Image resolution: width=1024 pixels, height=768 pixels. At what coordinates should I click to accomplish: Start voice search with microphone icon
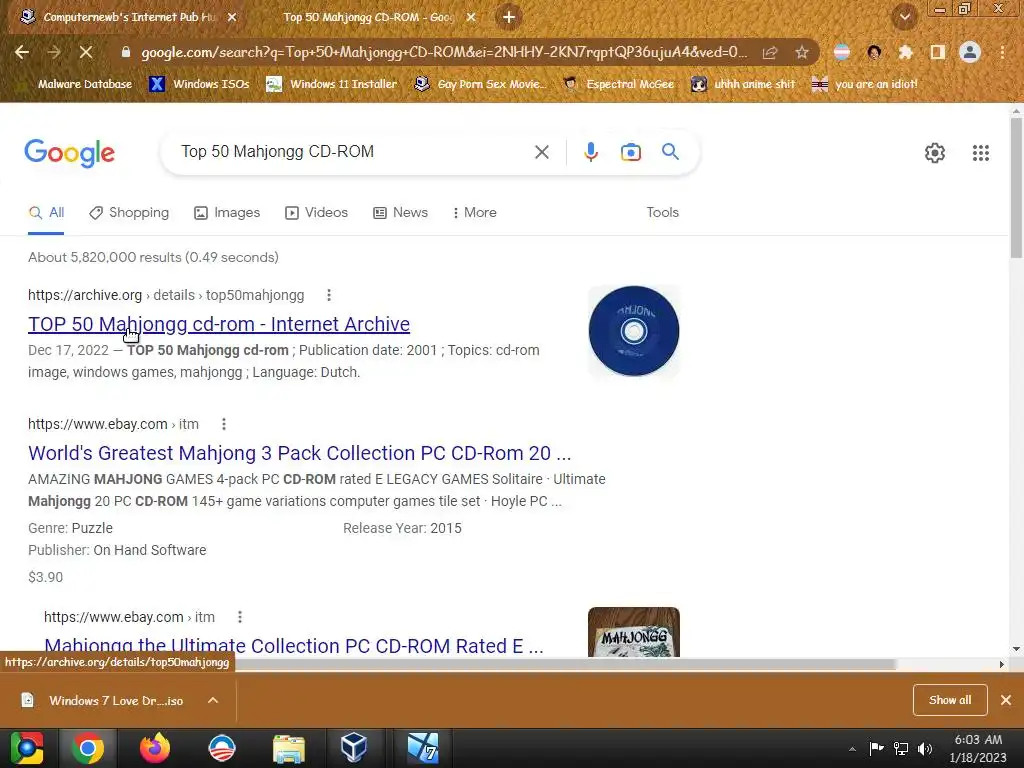click(590, 152)
